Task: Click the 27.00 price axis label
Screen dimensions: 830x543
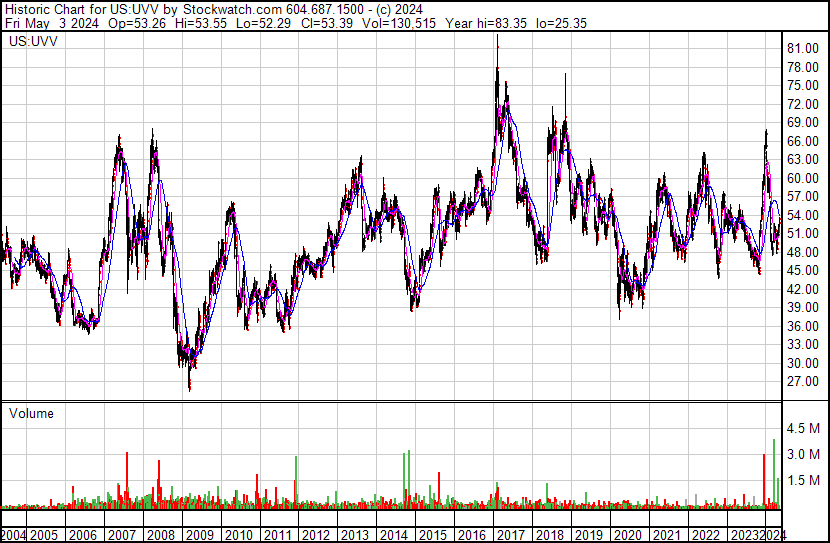Action: coord(802,382)
